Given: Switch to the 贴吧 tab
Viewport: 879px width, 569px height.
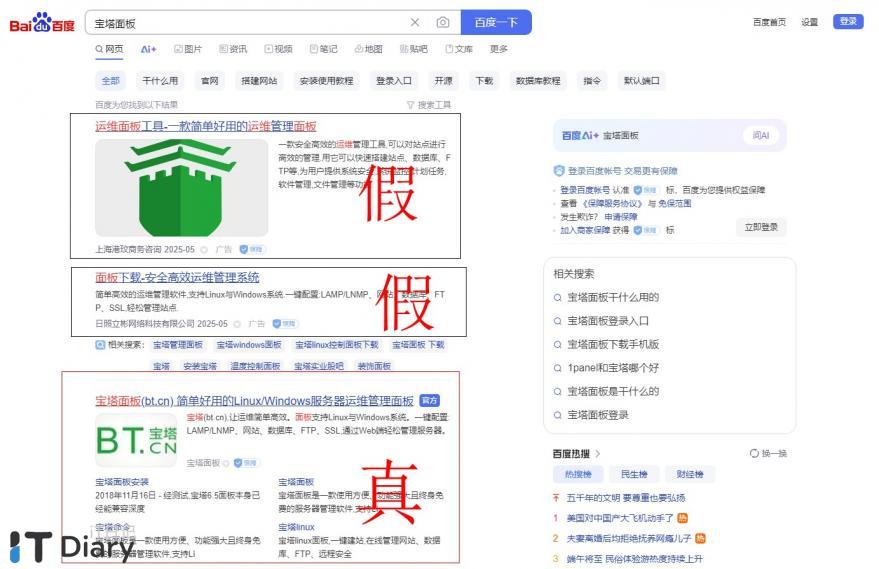Looking at the screenshot, I should (x=414, y=49).
